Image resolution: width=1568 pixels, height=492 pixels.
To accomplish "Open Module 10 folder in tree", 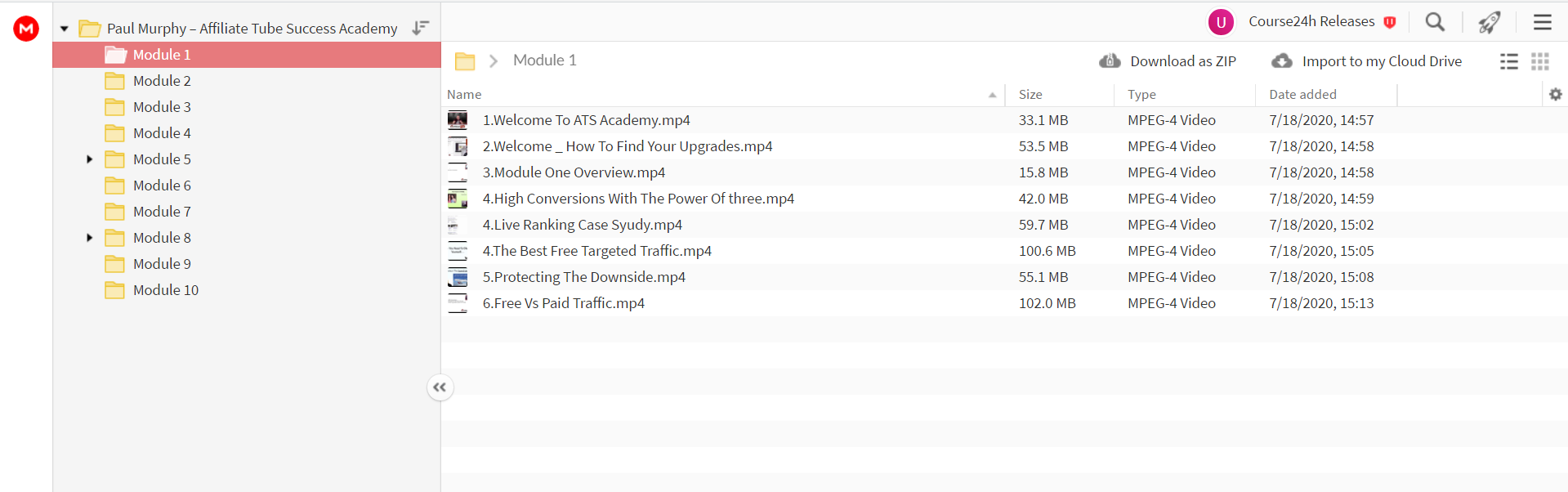I will (166, 290).
